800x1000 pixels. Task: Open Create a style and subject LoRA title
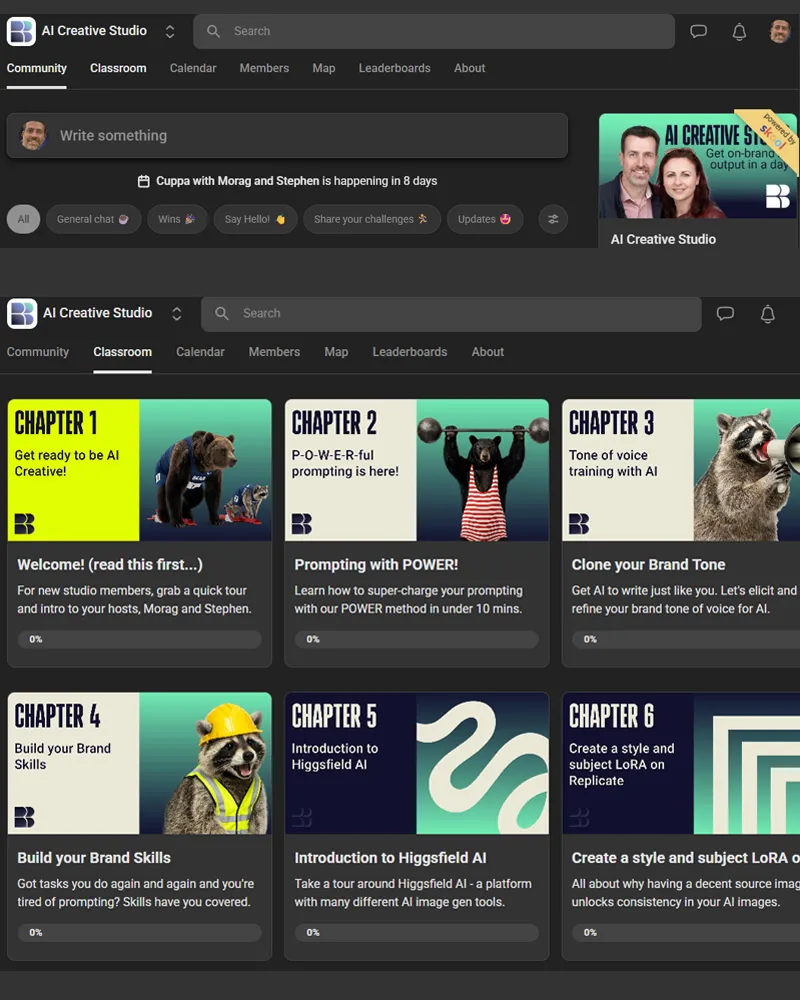coord(686,858)
